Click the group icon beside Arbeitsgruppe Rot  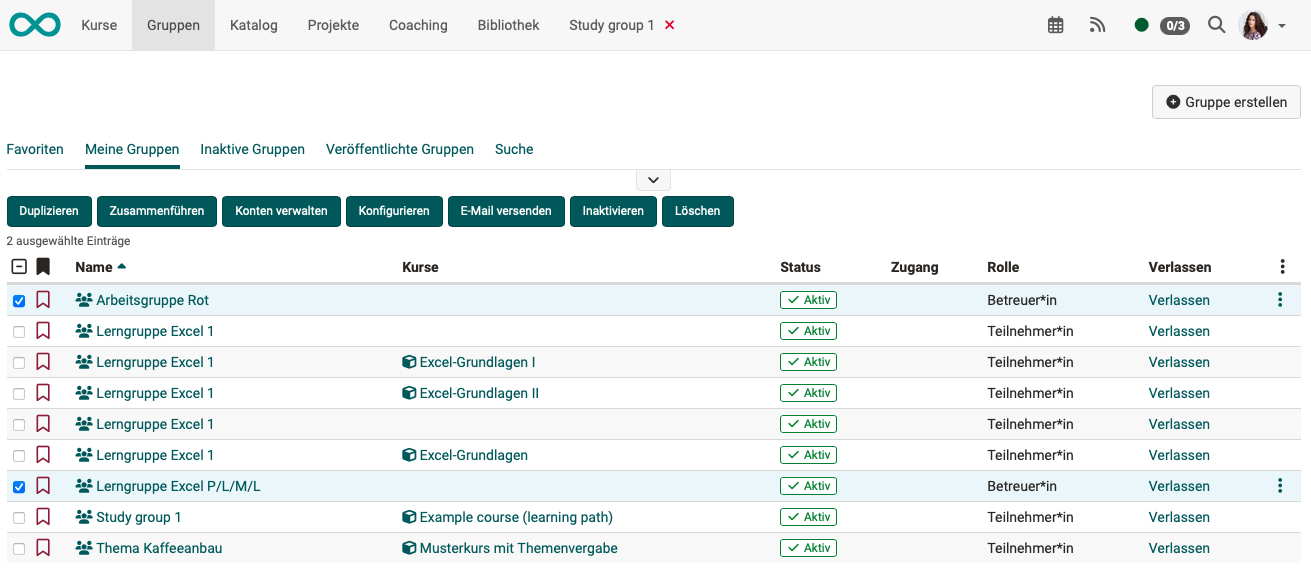pyautogui.click(x=84, y=300)
